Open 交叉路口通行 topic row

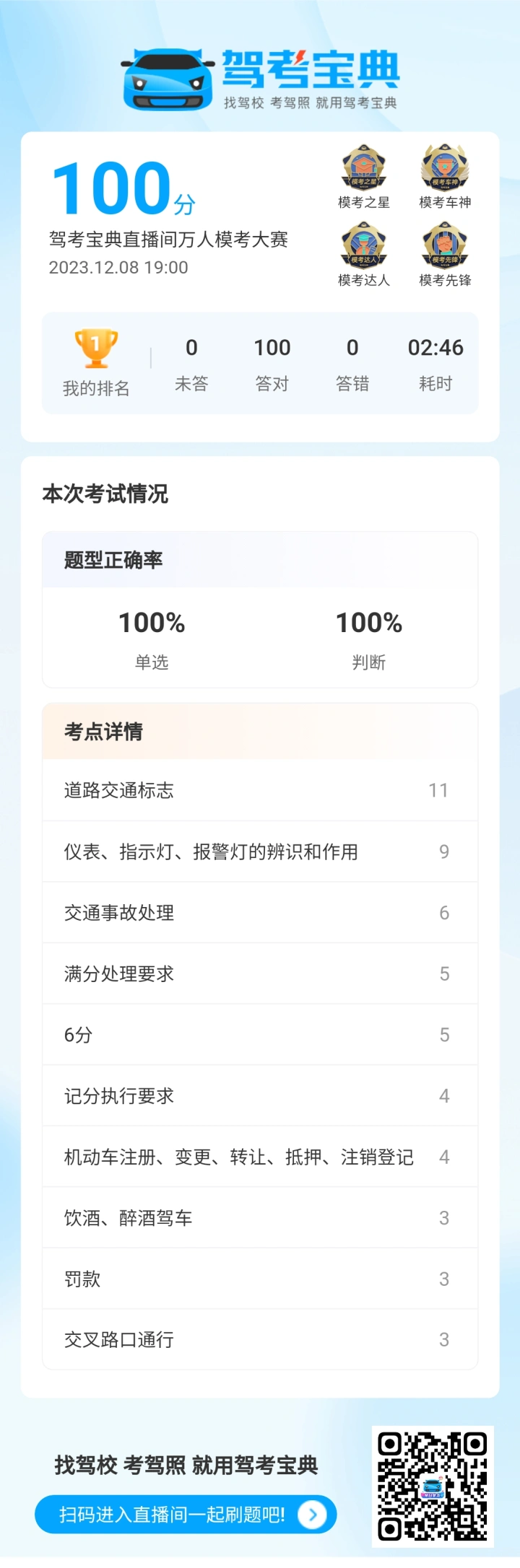point(260,1339)
